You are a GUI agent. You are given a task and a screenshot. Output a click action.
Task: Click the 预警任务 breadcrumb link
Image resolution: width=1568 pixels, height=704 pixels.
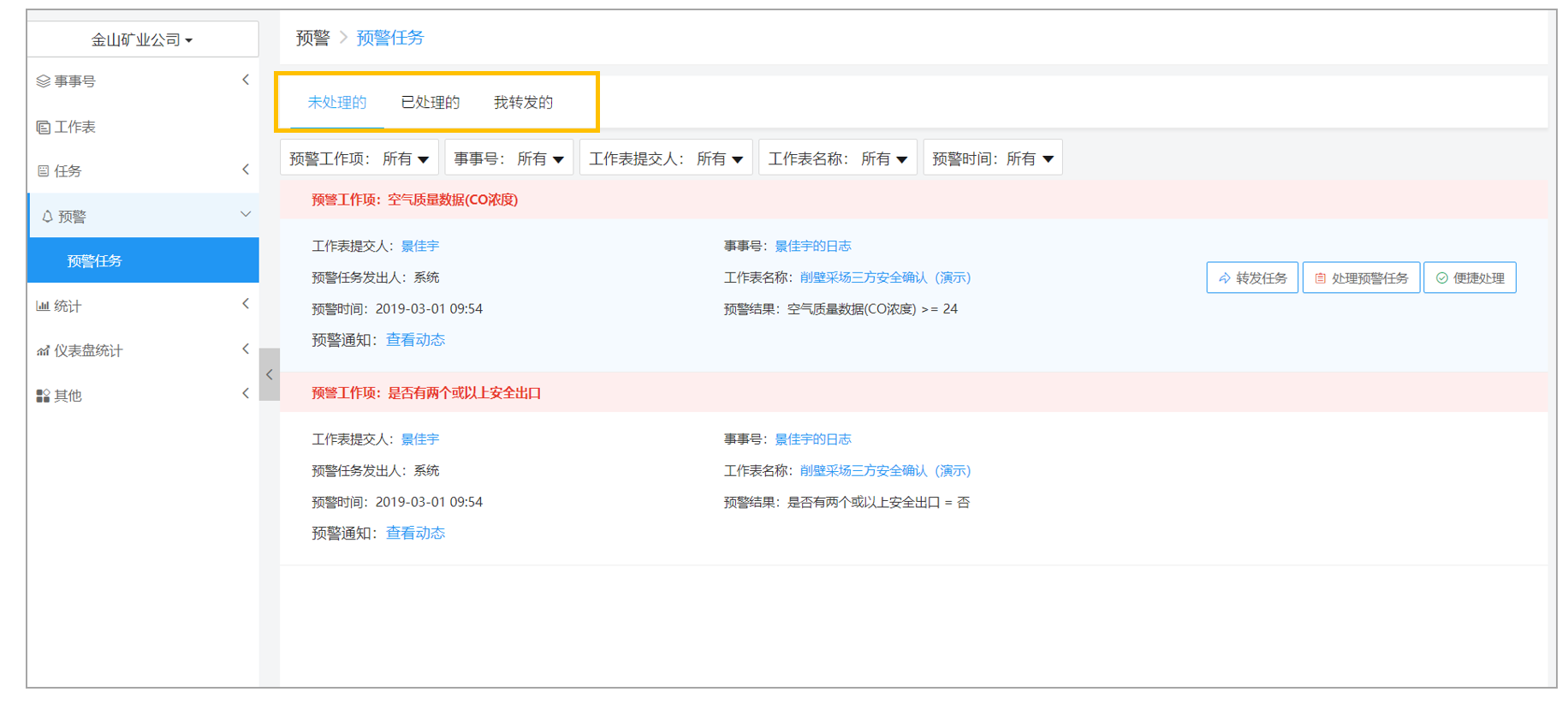coord(390,38)
